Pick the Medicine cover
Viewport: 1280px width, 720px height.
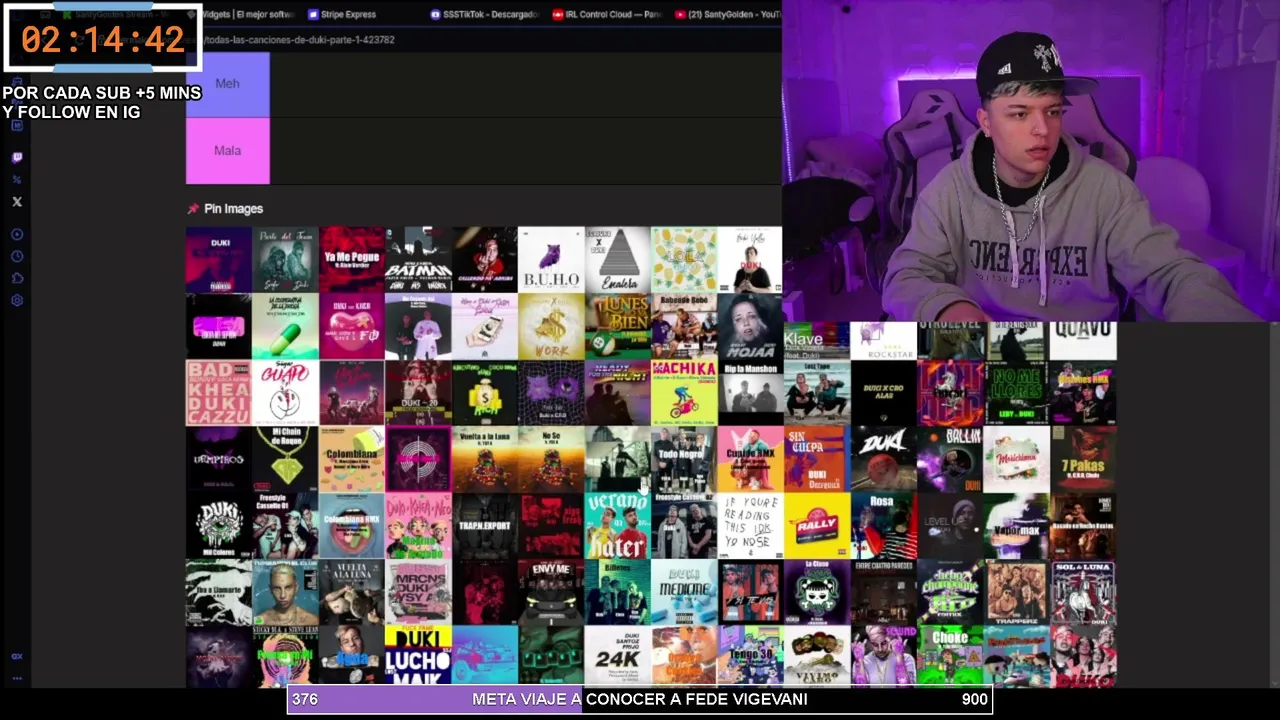click(x=684, y=592)
